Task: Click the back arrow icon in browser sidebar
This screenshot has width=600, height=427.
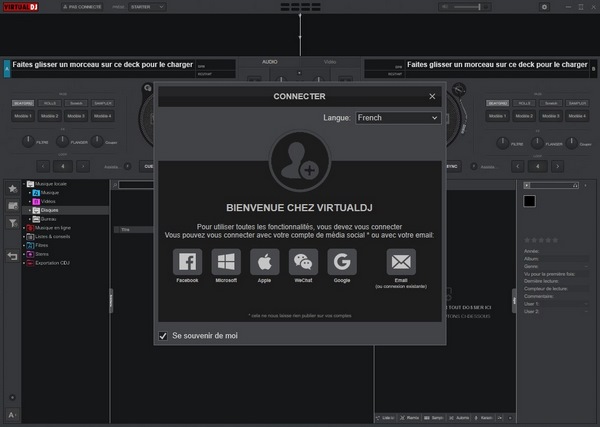Action: coord(13,256)
